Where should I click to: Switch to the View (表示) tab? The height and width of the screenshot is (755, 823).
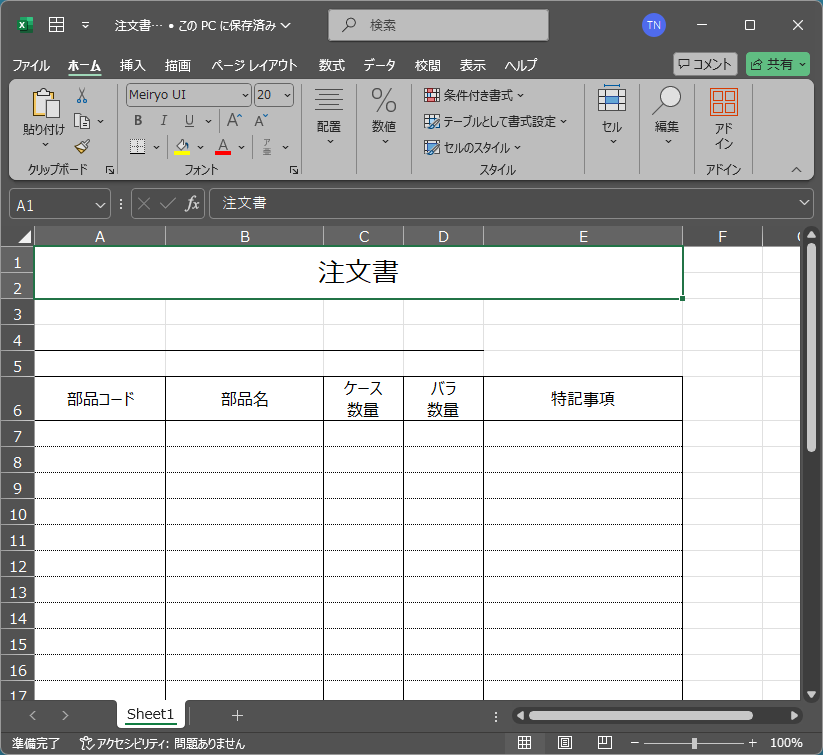472,65
